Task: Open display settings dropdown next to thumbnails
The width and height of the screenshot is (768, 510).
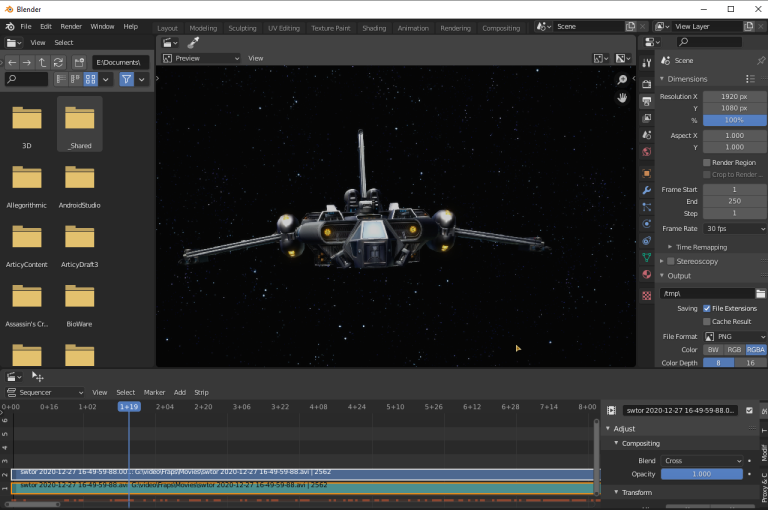Action: click(x=105, y=79)
